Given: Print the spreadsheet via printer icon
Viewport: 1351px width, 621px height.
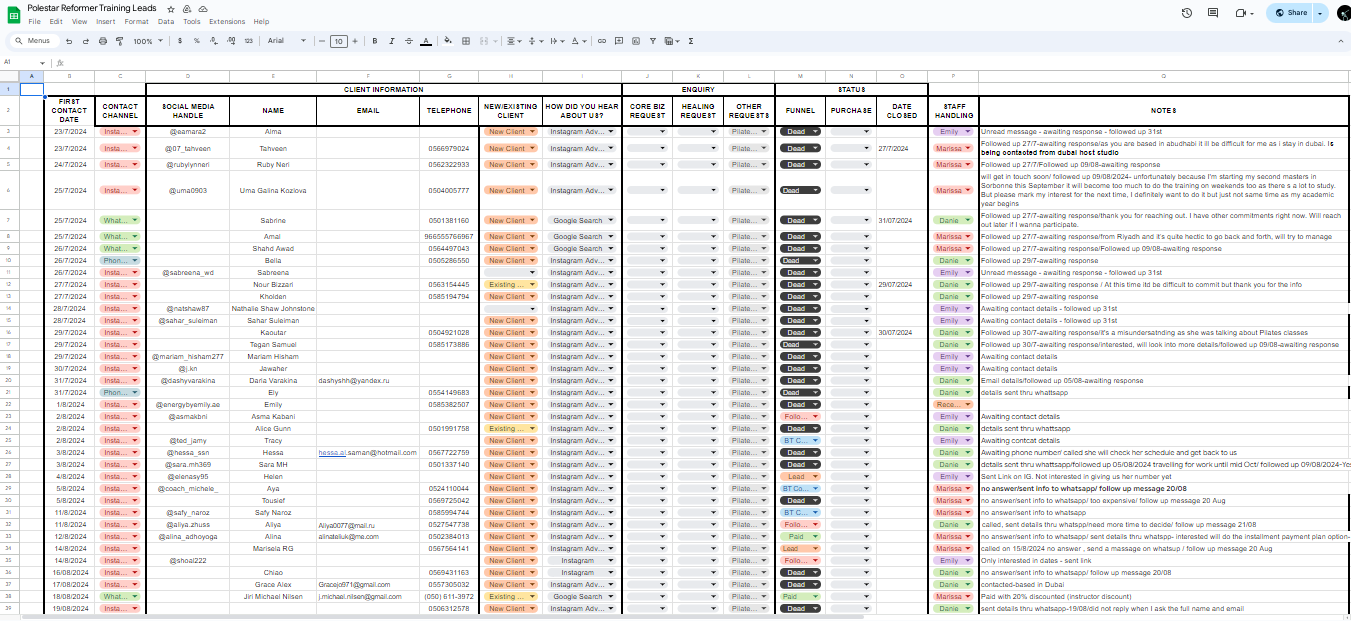Looking at the screenshot, I should (103, 41).
